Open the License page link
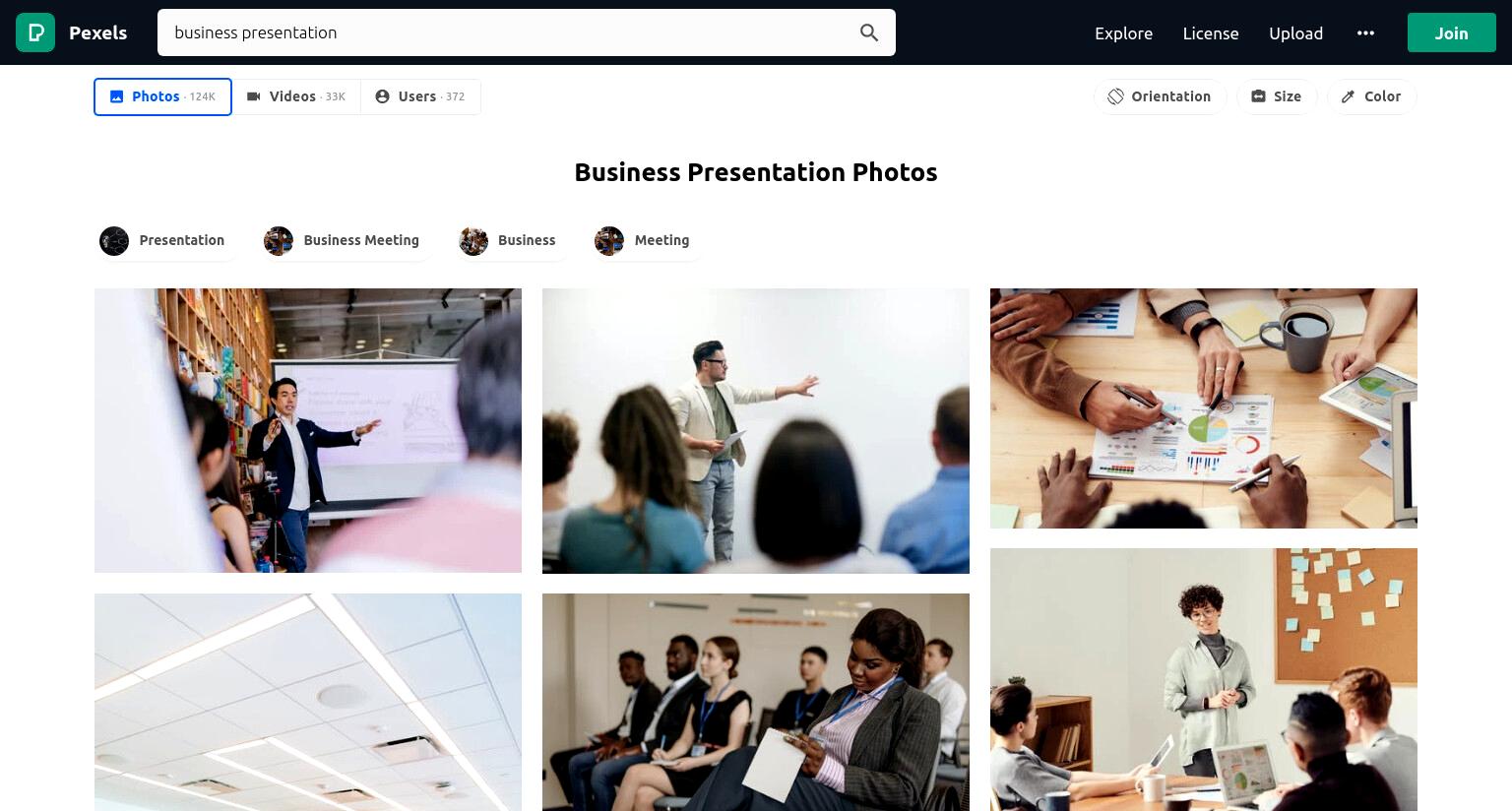1512x811 pixels. click(x=1211, y=32)
